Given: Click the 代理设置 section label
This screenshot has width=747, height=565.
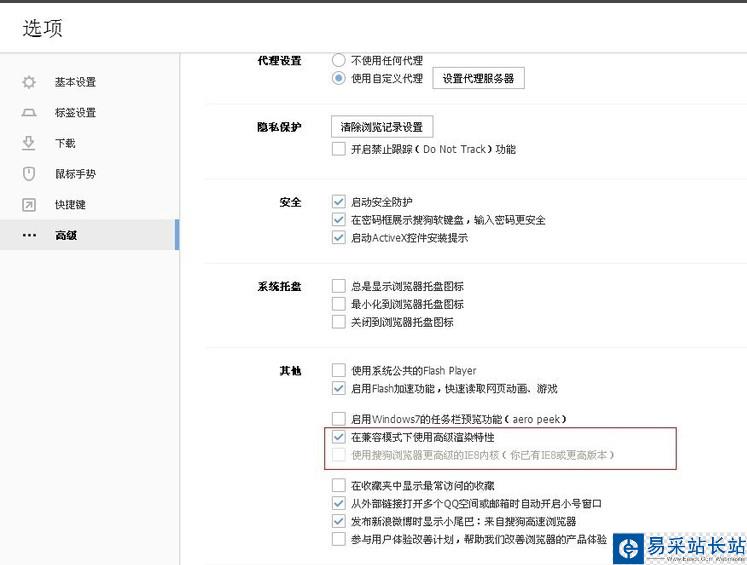Looking at the screenshot, I should (279, 61).
